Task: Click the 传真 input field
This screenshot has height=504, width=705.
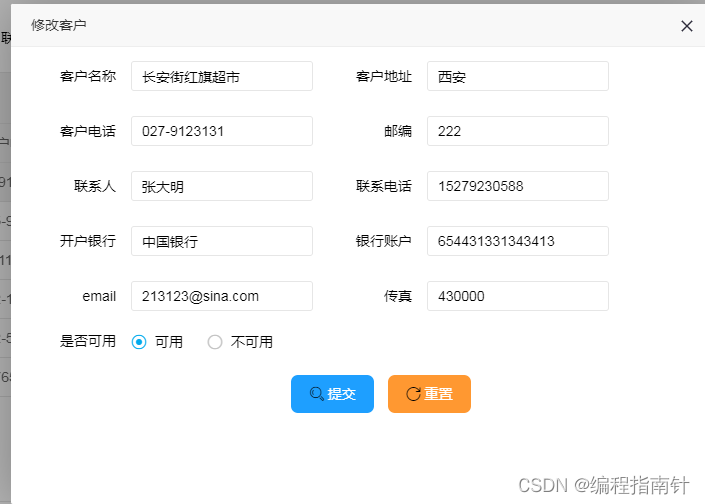Action: (517, 296)
